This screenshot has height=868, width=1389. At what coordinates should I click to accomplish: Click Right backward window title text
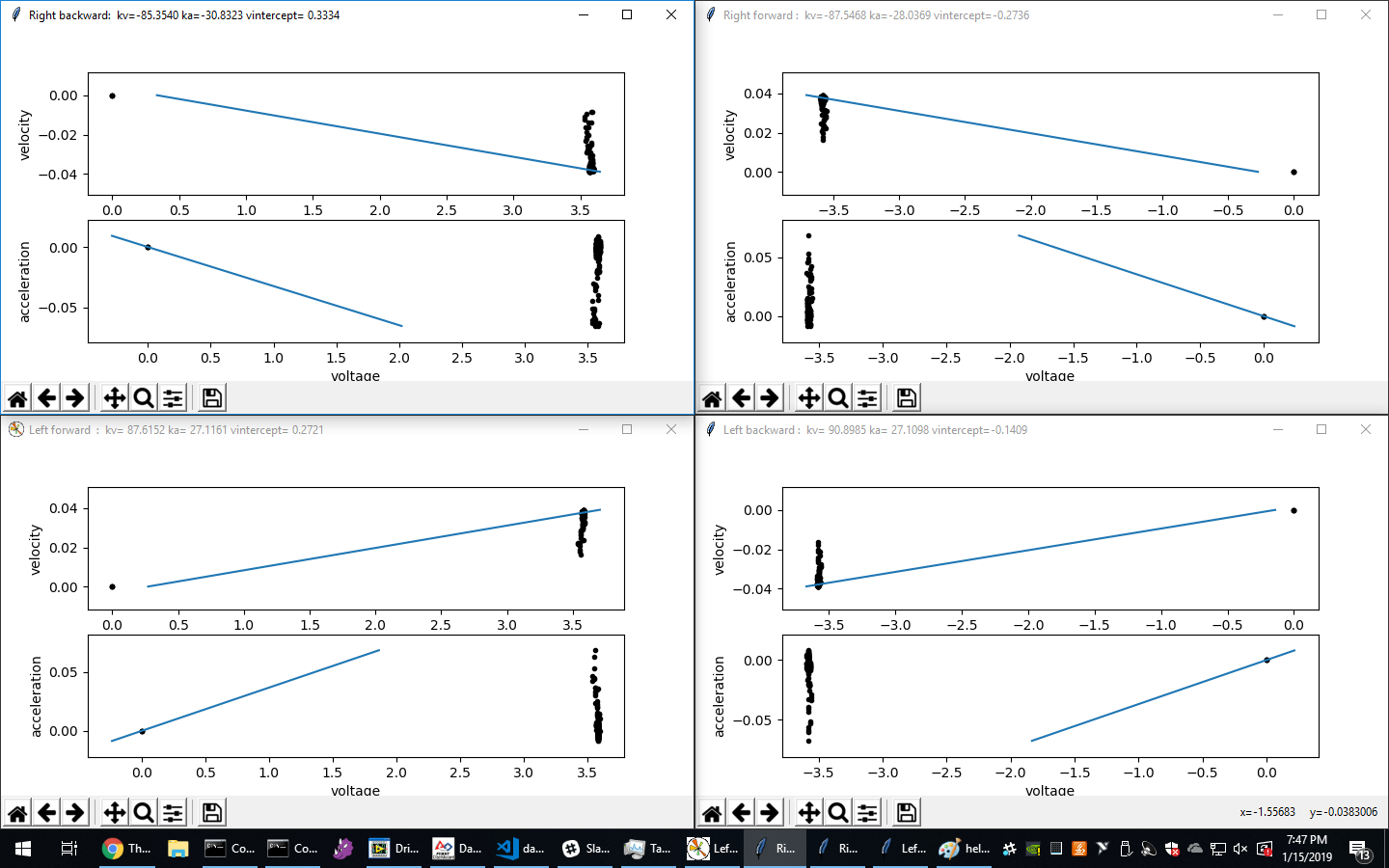pos(184,15)
